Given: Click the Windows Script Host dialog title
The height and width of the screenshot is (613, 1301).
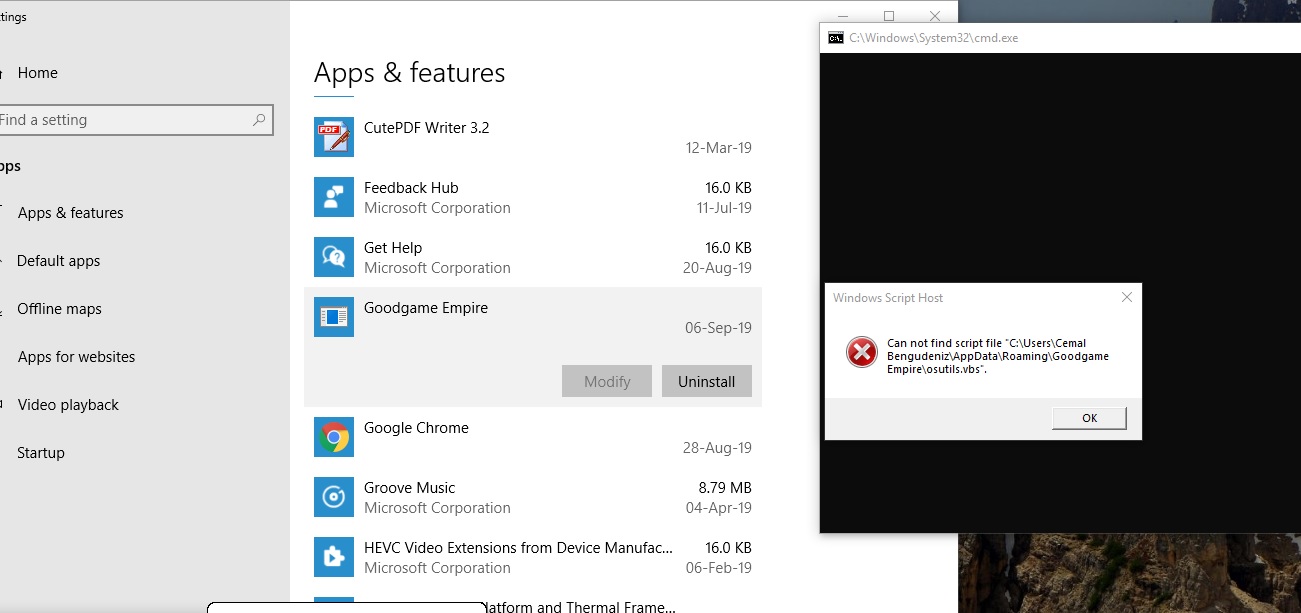Looking at the screenshot, I should (888, 298).
